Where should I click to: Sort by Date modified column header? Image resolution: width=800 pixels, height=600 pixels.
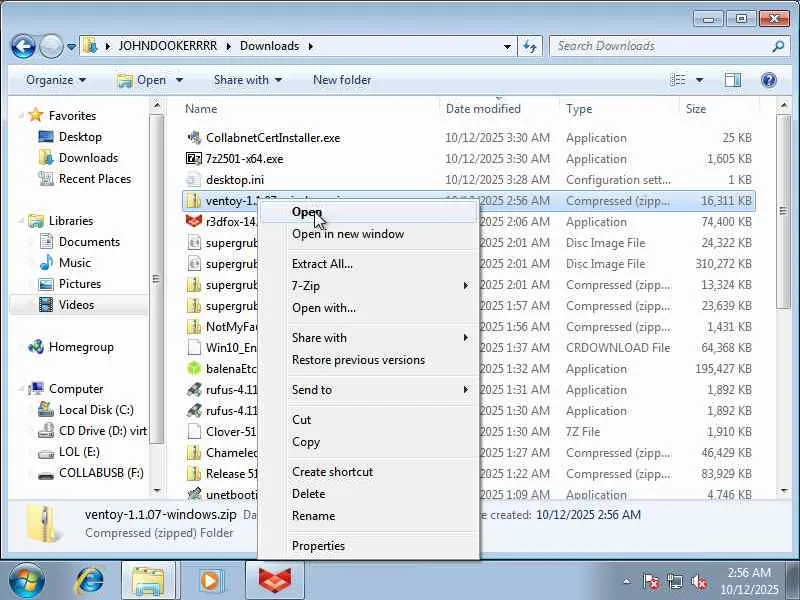(x=483, y=109)
